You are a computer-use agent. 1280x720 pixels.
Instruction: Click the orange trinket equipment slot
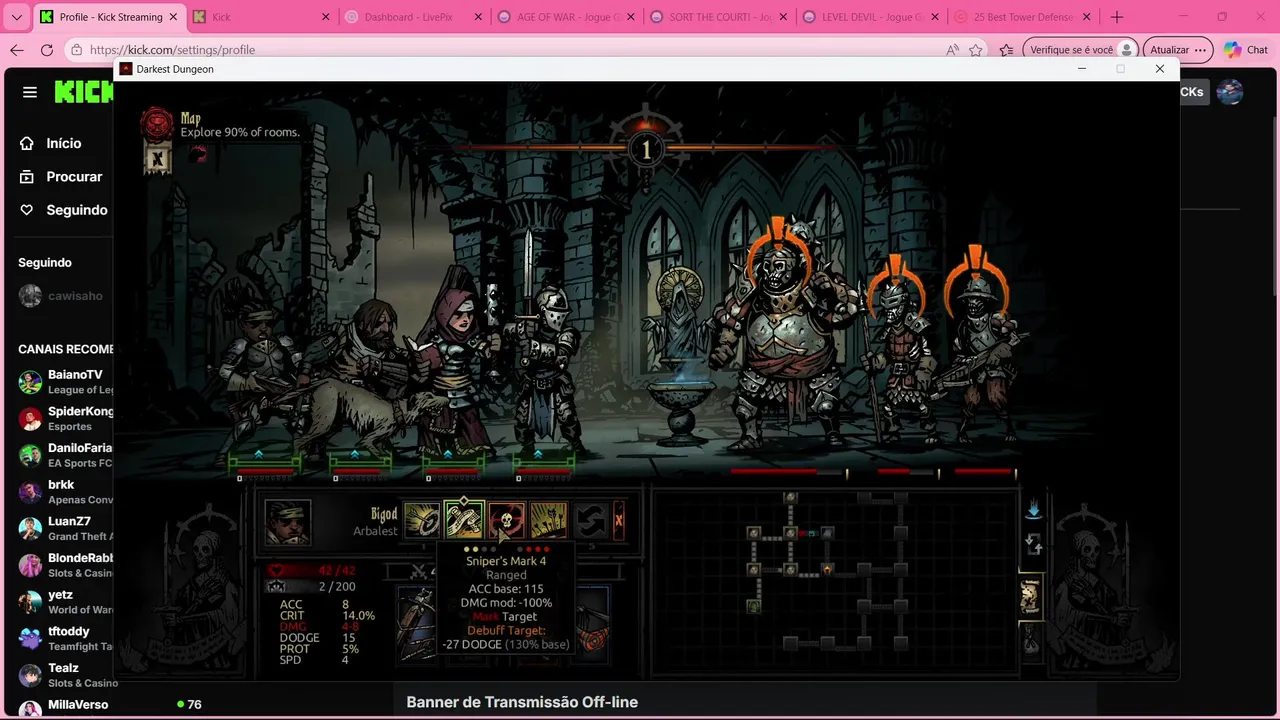click(x=592, y=623)
